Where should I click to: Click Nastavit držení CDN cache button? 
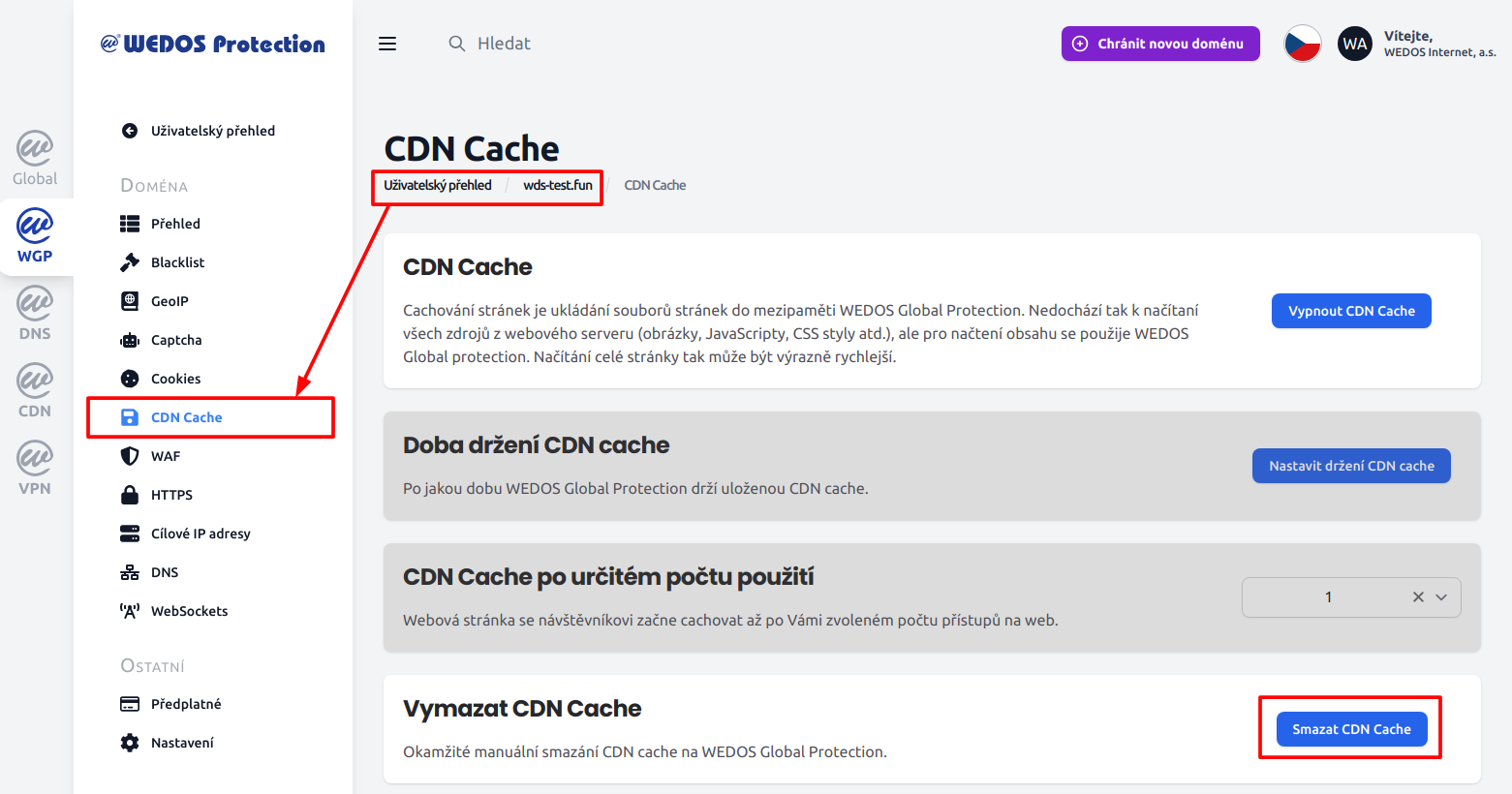click(x=1351, y=466)
